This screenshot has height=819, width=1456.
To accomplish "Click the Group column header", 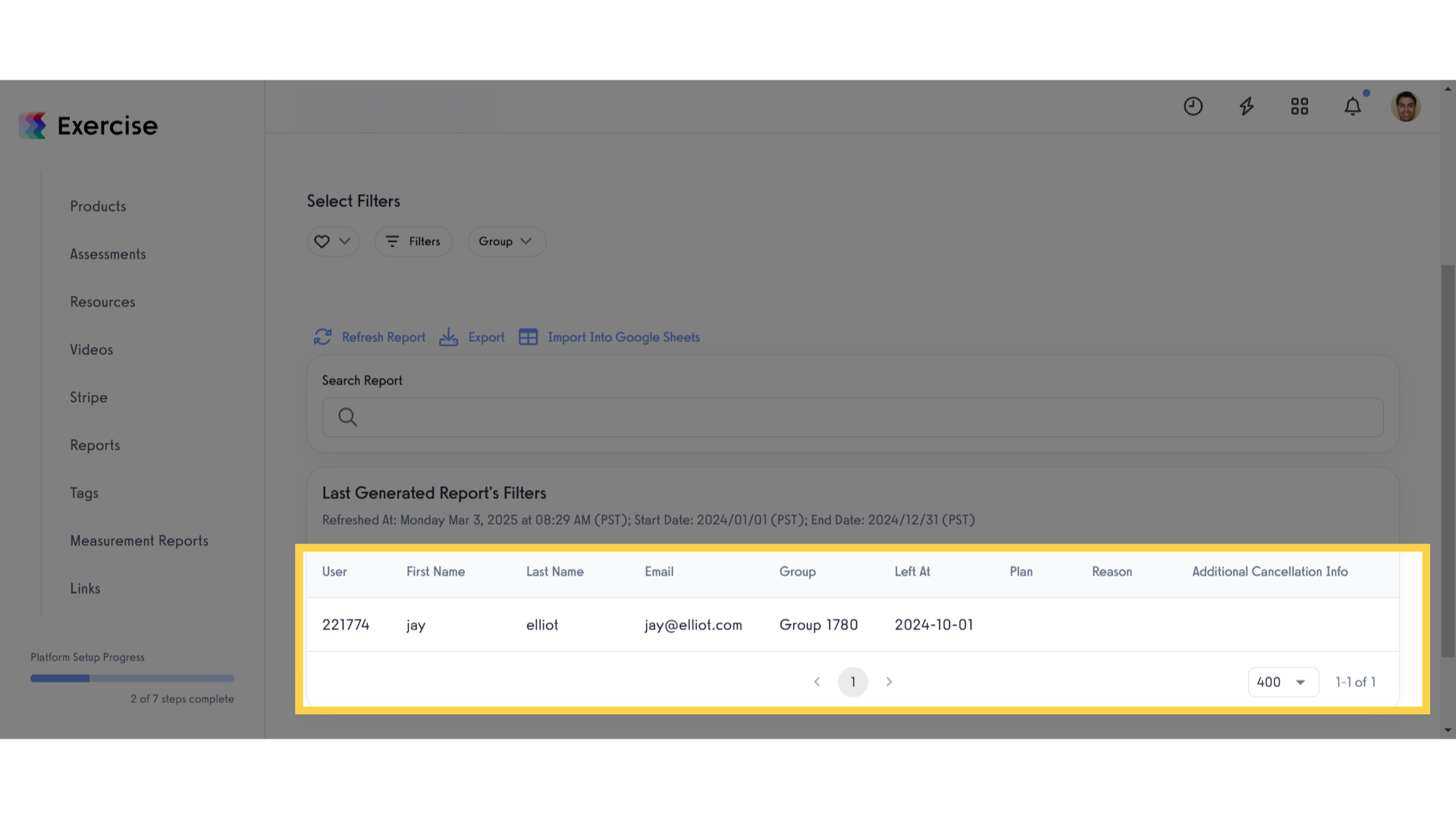I will (798, 572).
